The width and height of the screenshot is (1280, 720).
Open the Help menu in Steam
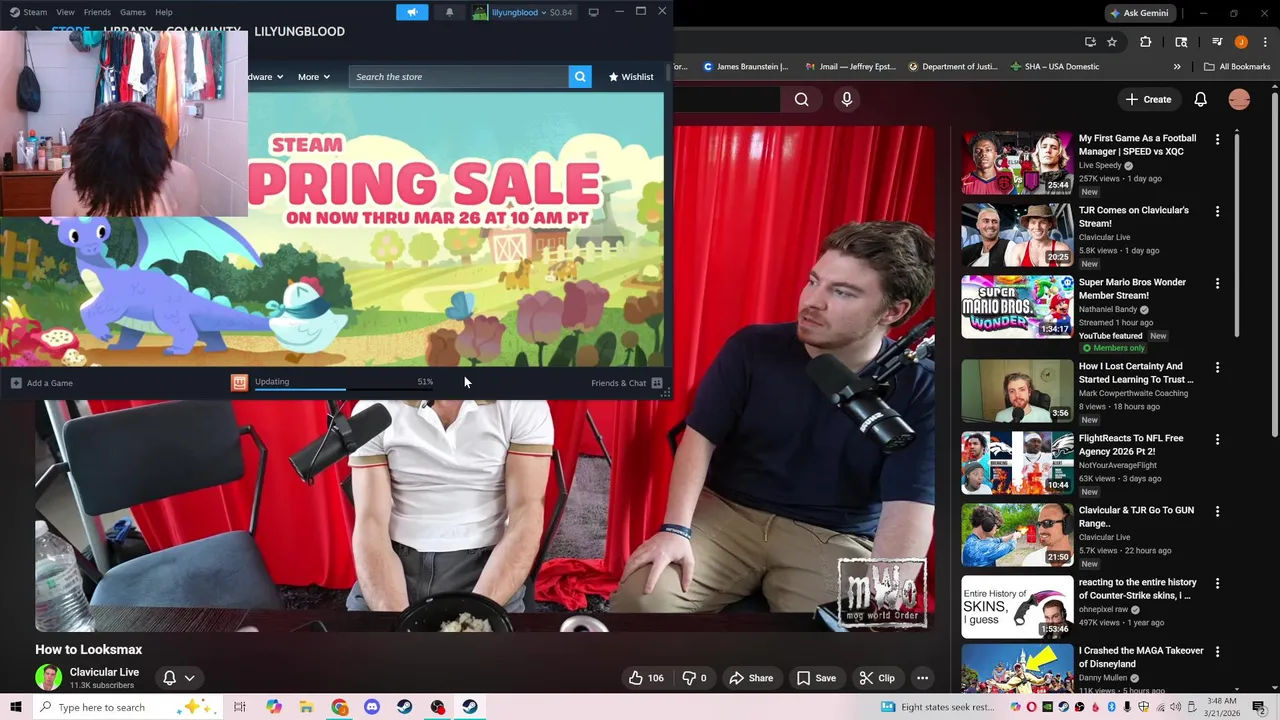click(164, 12)
